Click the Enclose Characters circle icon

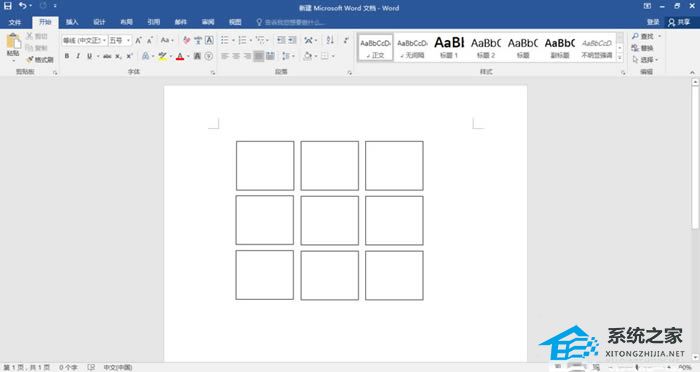coord(208,56)
